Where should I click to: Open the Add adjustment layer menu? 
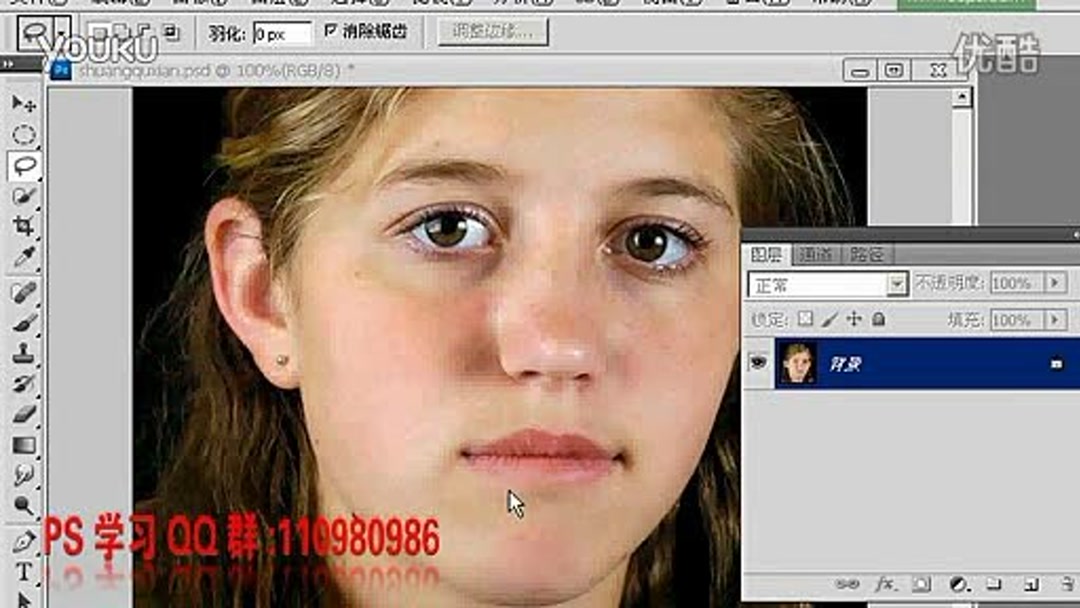pyautogui.click(x=958, y=582)
